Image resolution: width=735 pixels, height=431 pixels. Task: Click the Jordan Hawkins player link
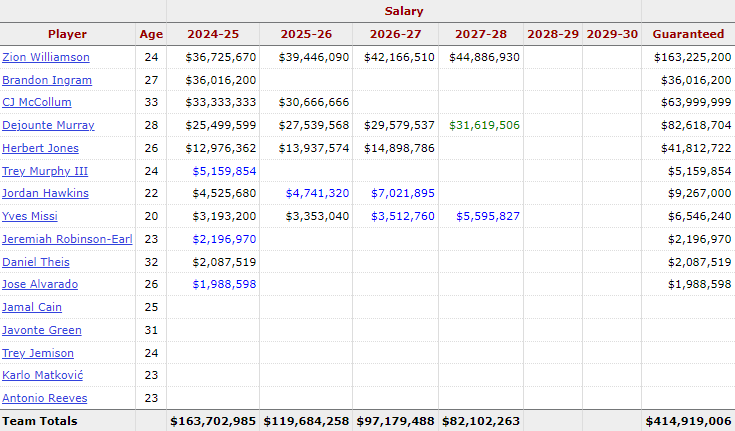[x=45, y=193]
